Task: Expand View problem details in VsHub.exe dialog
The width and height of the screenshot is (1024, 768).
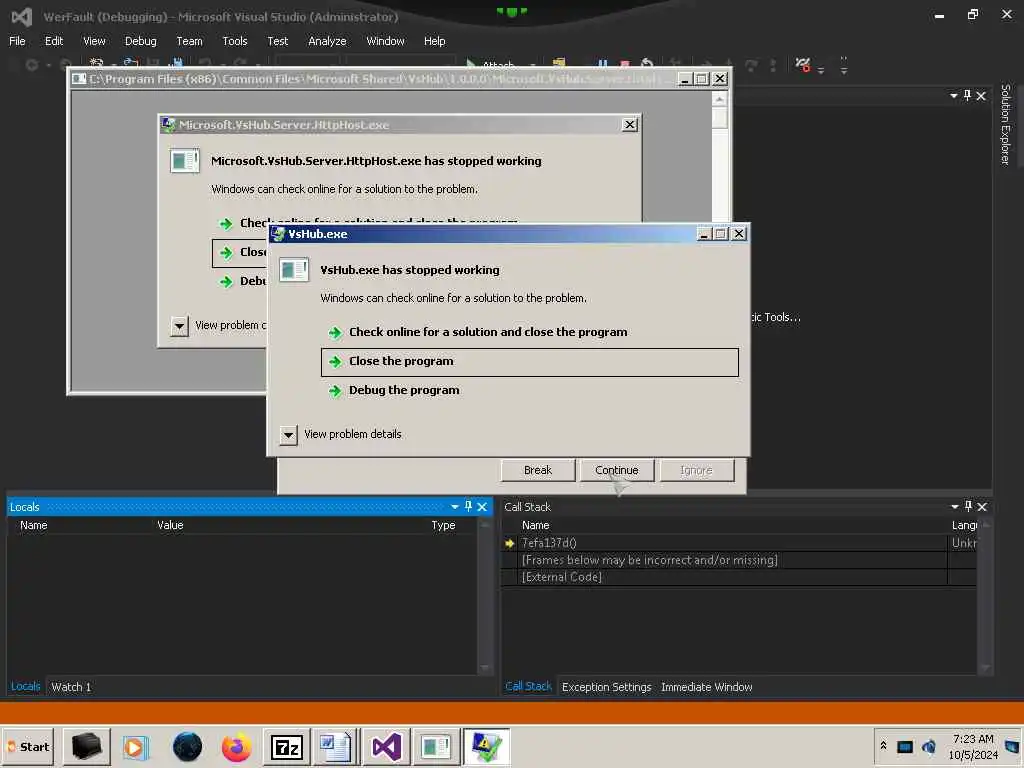Action: coord(288,435)
